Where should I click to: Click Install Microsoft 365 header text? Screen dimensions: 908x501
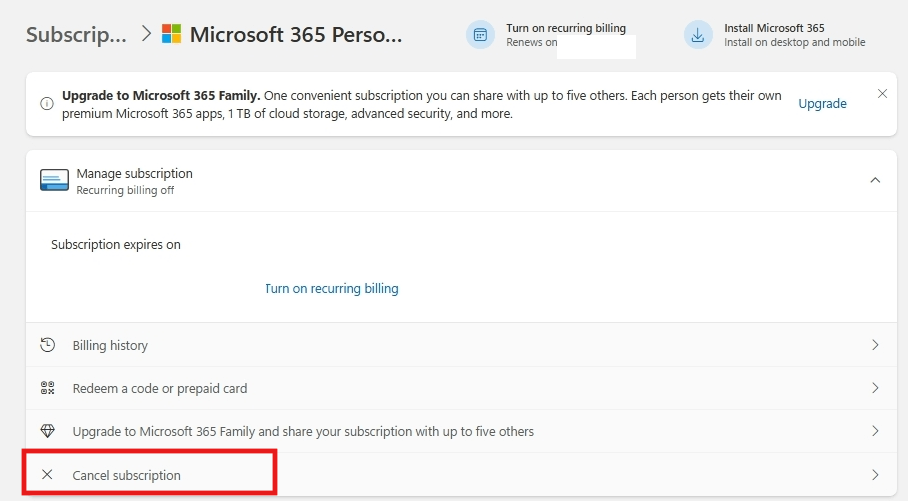coord(774,28)
